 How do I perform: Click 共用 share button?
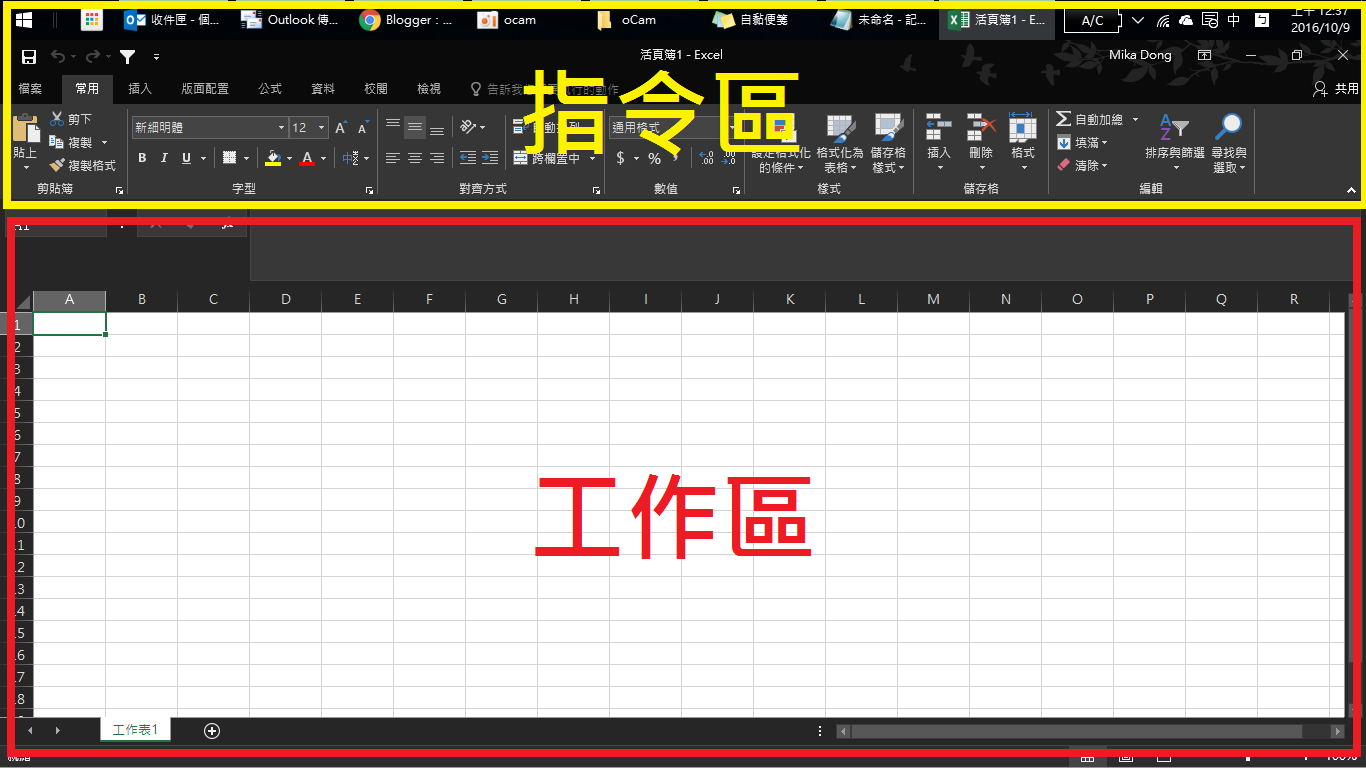pyautogui.click(x=1337, y=89)
